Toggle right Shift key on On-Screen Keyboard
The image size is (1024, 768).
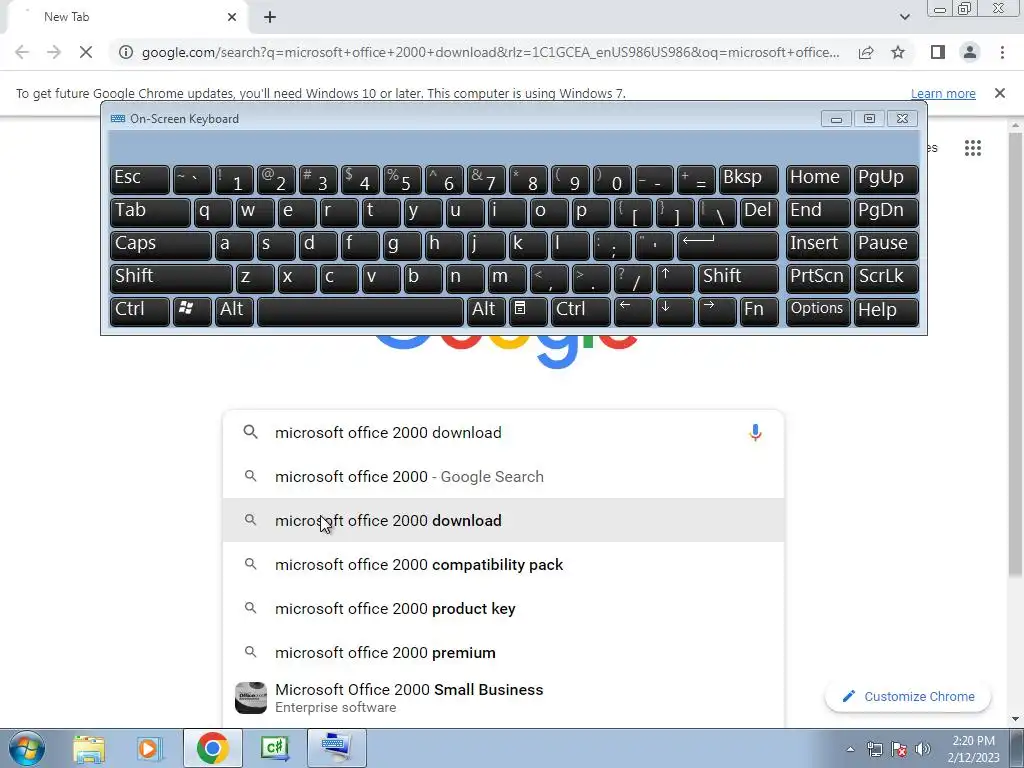point(738,278)
